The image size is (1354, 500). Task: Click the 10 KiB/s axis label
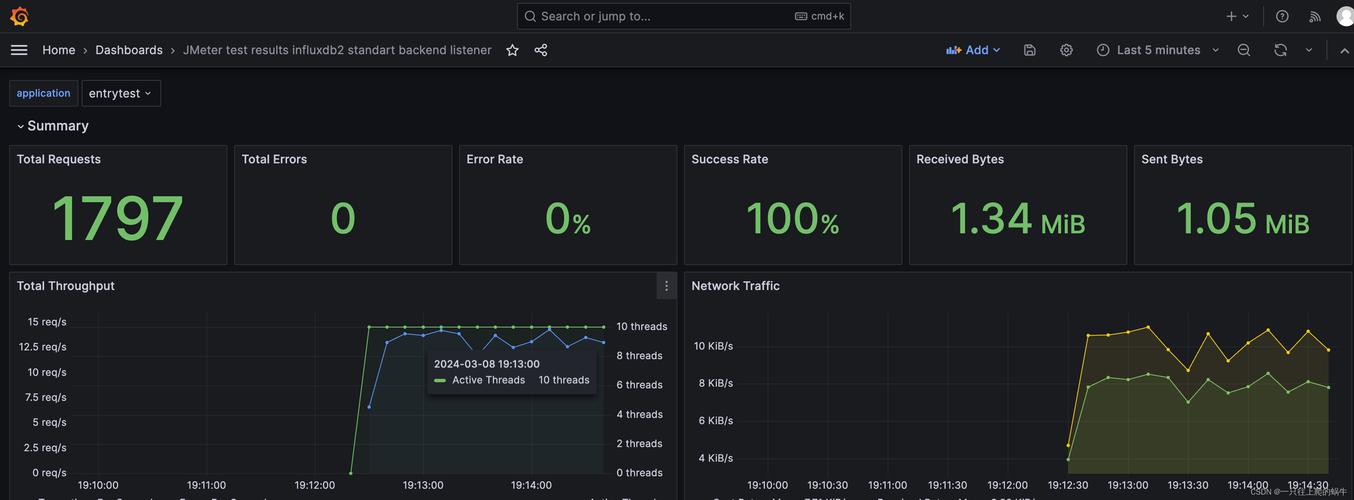click(x=714, y=346)
